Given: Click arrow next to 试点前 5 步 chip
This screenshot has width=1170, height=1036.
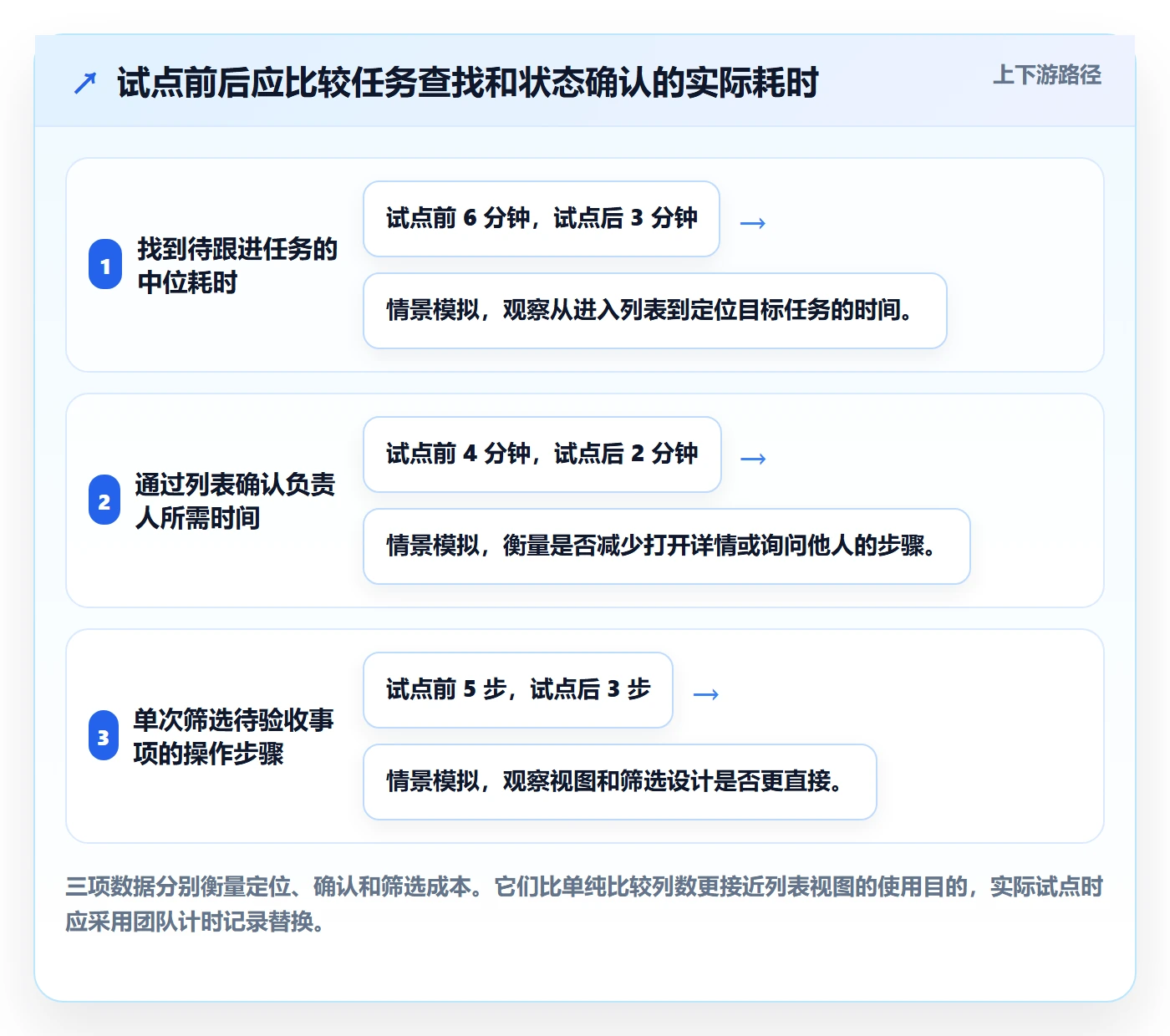Looking at the screenshot, I should (x=706, y=694).
